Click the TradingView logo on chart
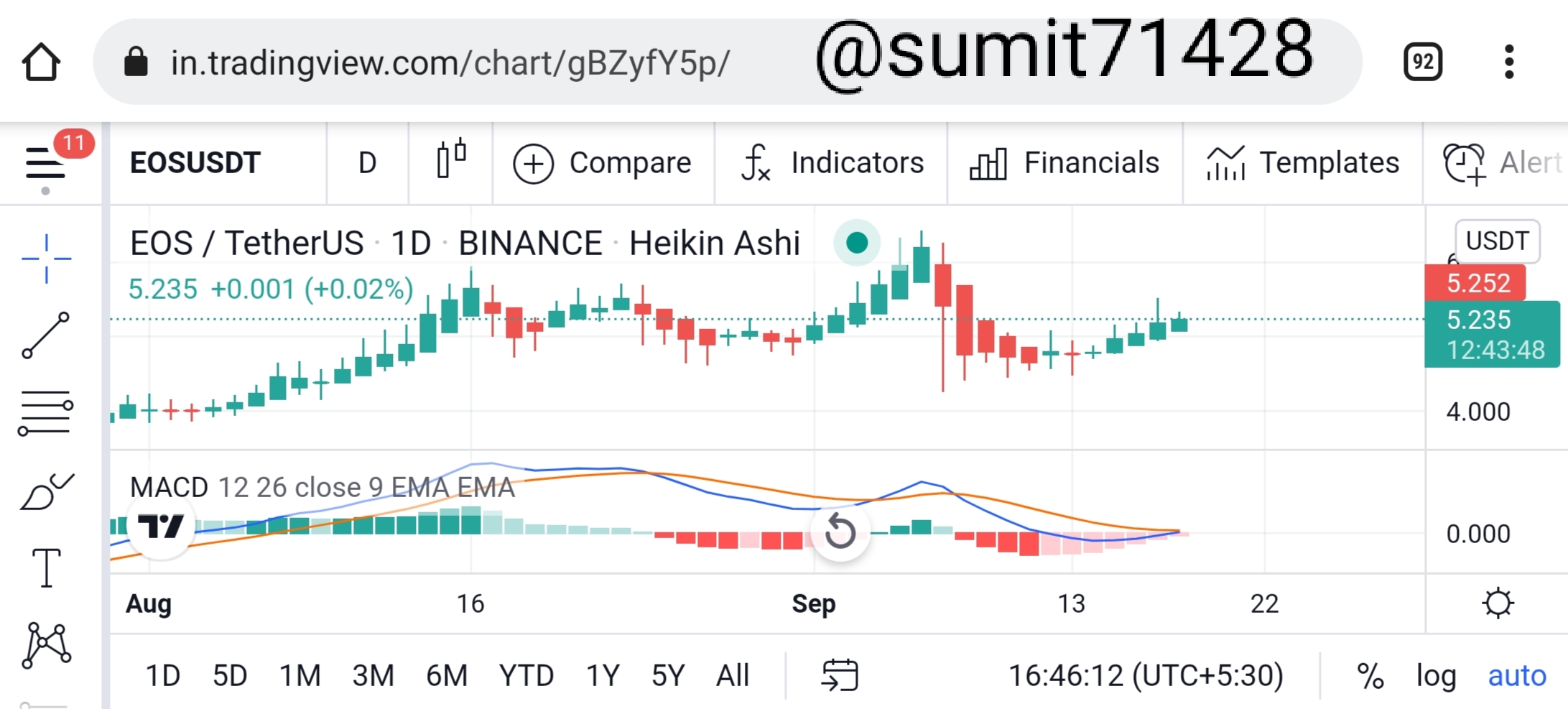The height and width of the screenshot is (709, 1568). tap(161, 527)
